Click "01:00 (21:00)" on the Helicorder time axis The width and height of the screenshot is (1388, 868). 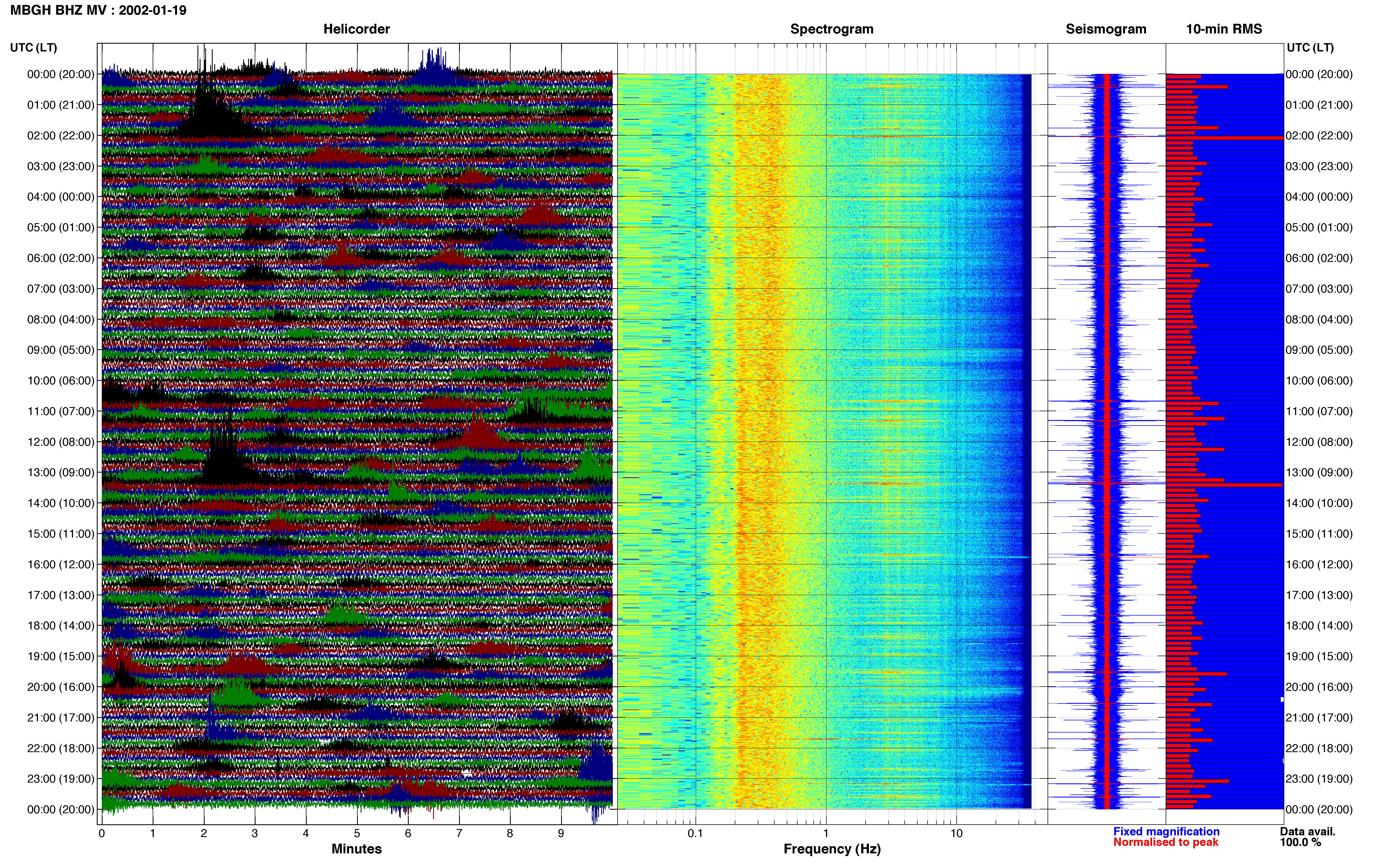tap(61, 105)
